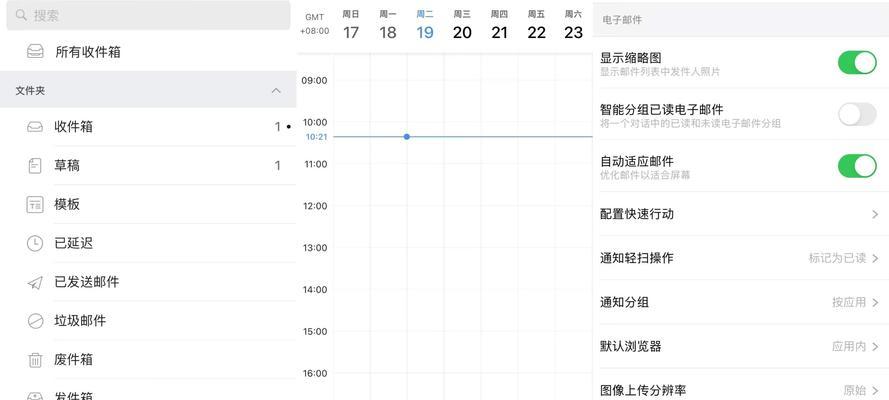Click the 草稿 draft document icon

[35, 165]
